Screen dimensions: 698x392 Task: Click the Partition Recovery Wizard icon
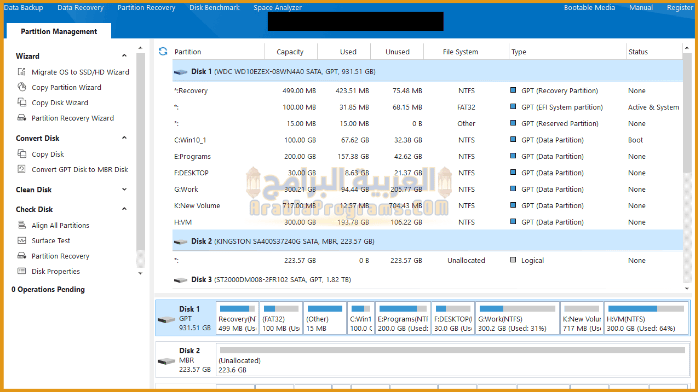tap(21, 118)
